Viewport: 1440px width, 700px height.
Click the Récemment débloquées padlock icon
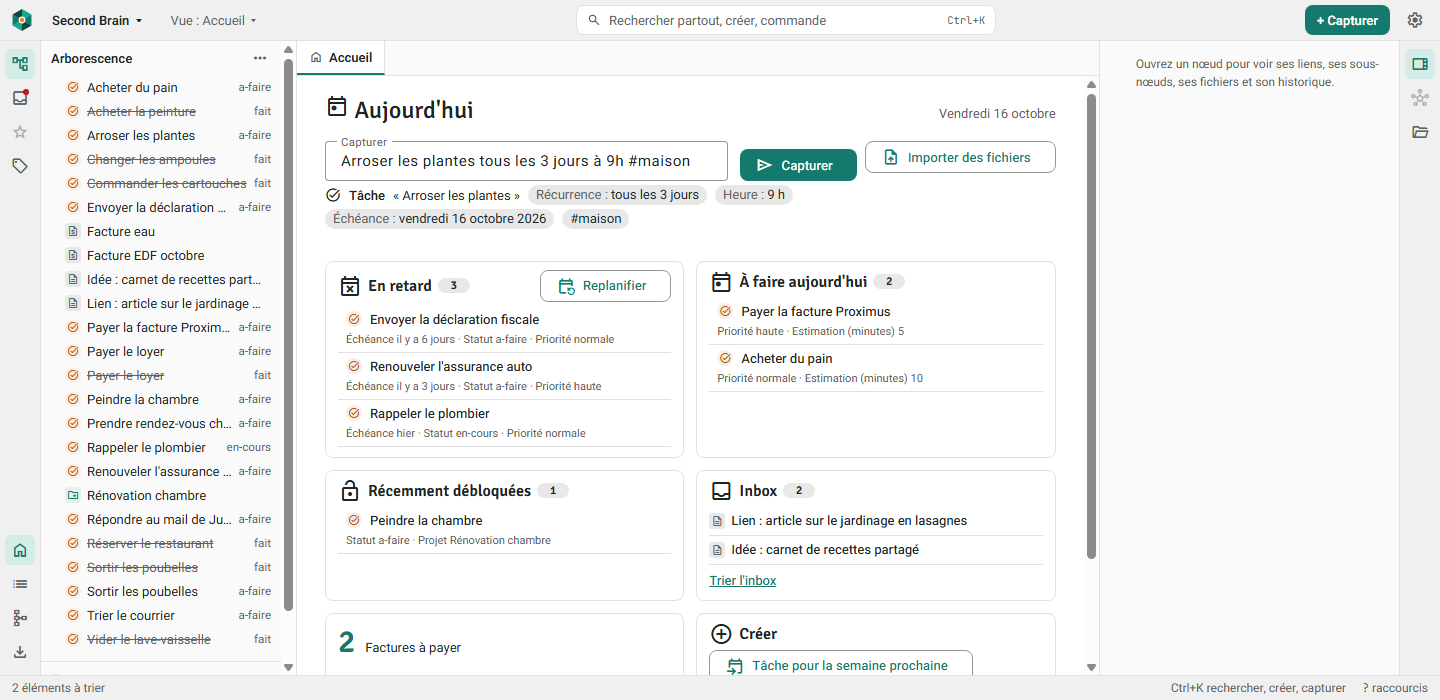(350, 491)
